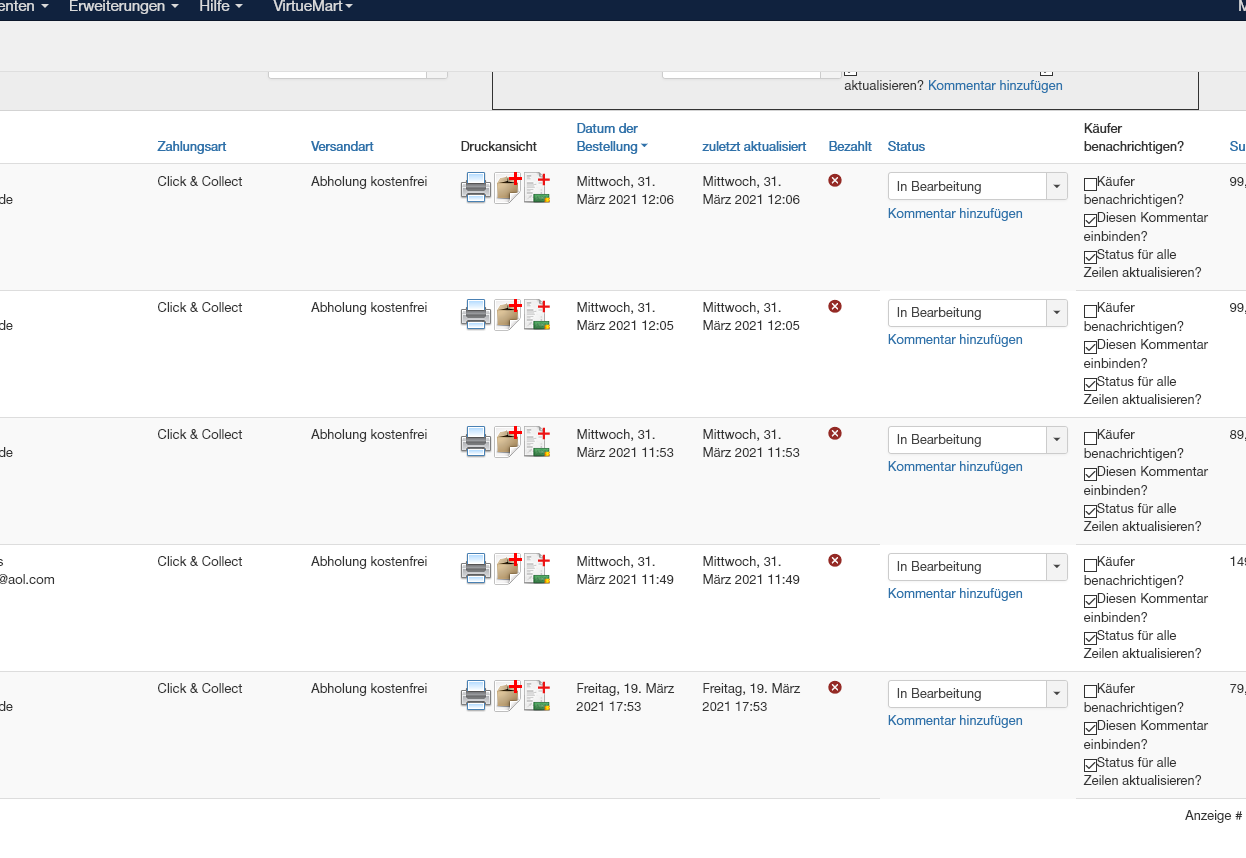The image size is (1246, 858).
Task: Click the package icon for the 11:49 order
Action: click(x=508, y=568)
